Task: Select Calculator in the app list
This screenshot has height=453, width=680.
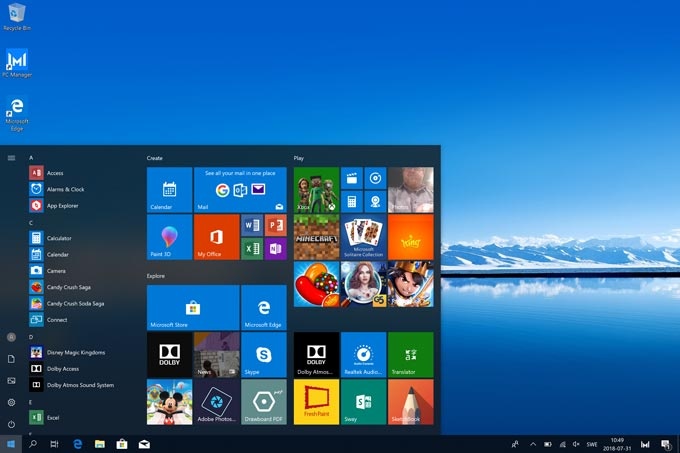Action: 58,238
